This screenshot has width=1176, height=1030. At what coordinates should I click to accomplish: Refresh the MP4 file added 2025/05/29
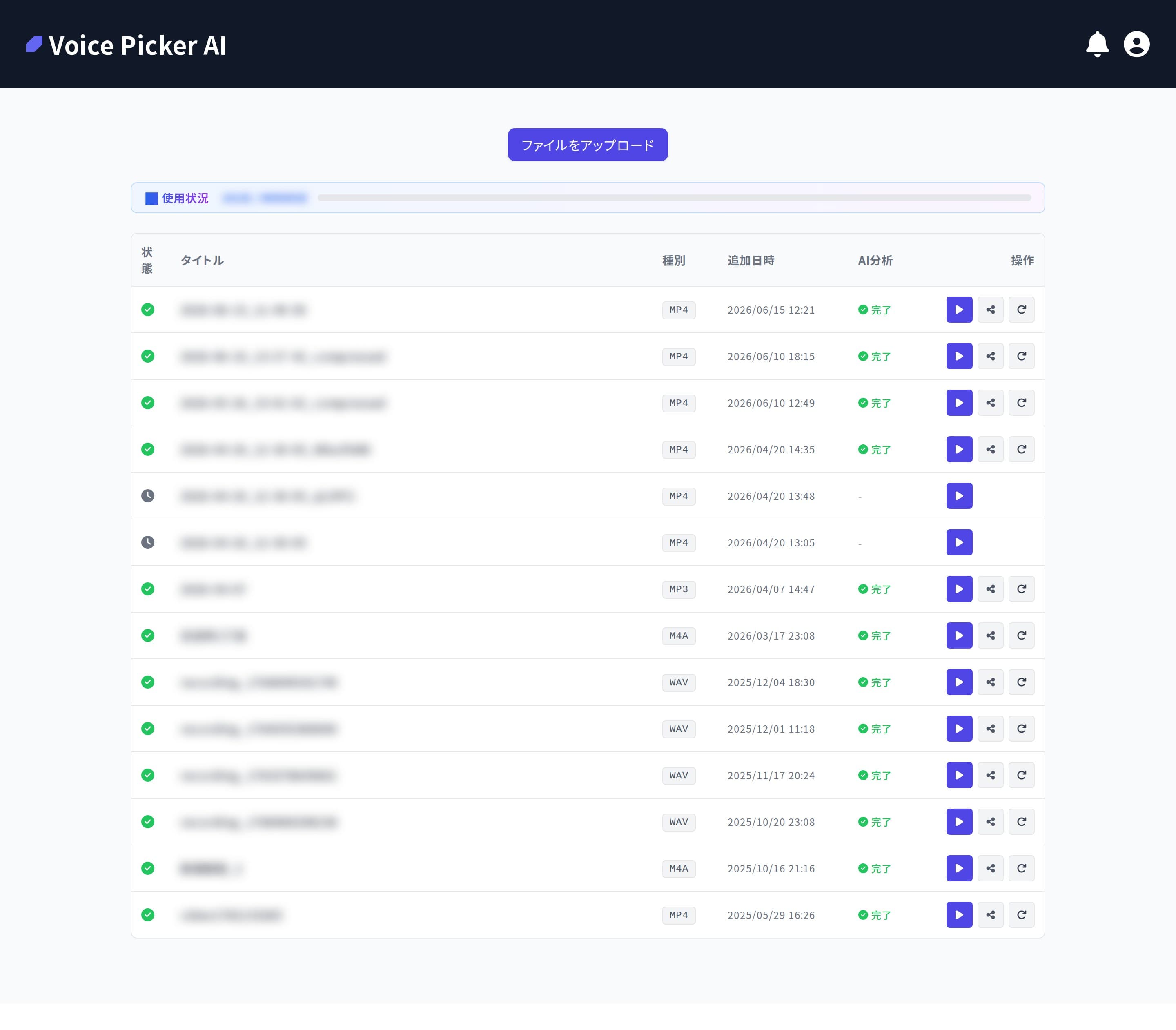pos(1021,915)
